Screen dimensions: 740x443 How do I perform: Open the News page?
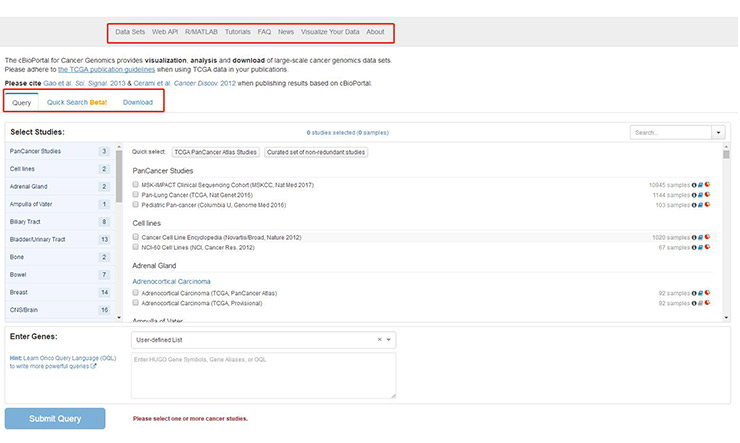(x=286, y=32)
